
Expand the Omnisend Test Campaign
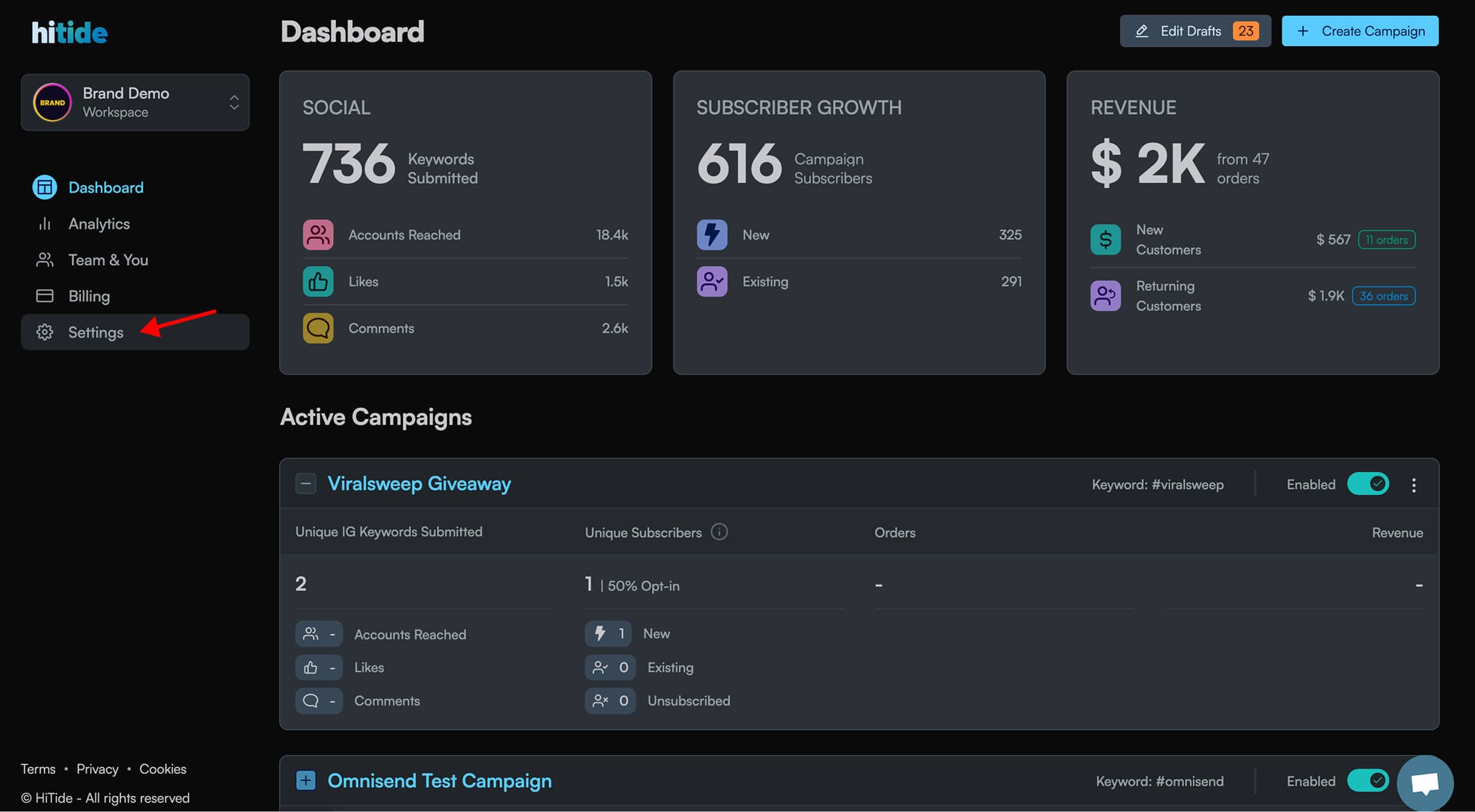(x=306, y=780)
